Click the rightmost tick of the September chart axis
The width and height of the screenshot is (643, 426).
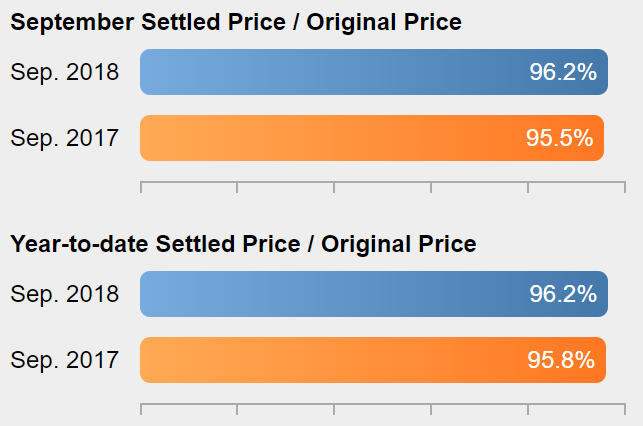[x=625, y=187]
